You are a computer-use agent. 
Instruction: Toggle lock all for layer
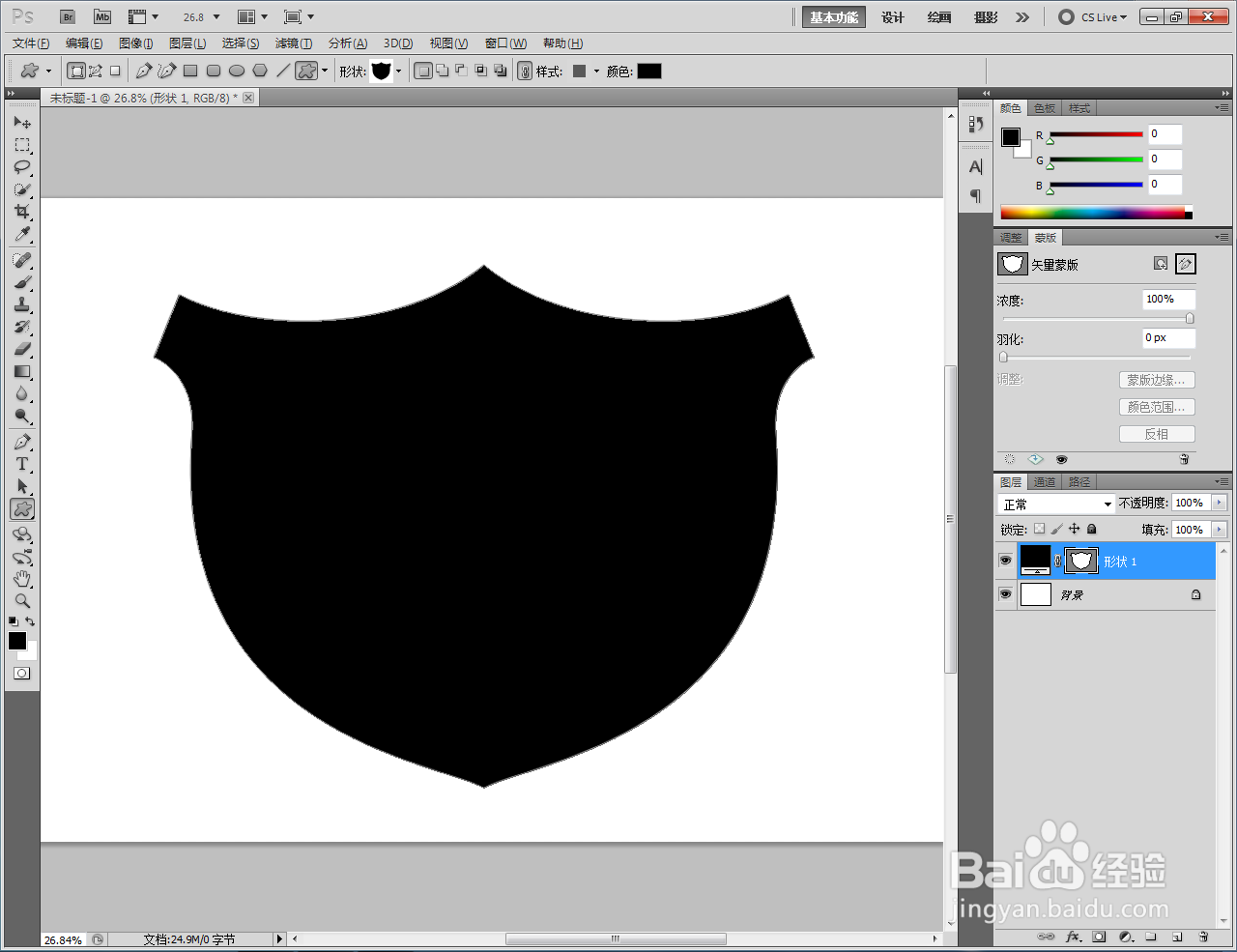[x=1092, y=529]
